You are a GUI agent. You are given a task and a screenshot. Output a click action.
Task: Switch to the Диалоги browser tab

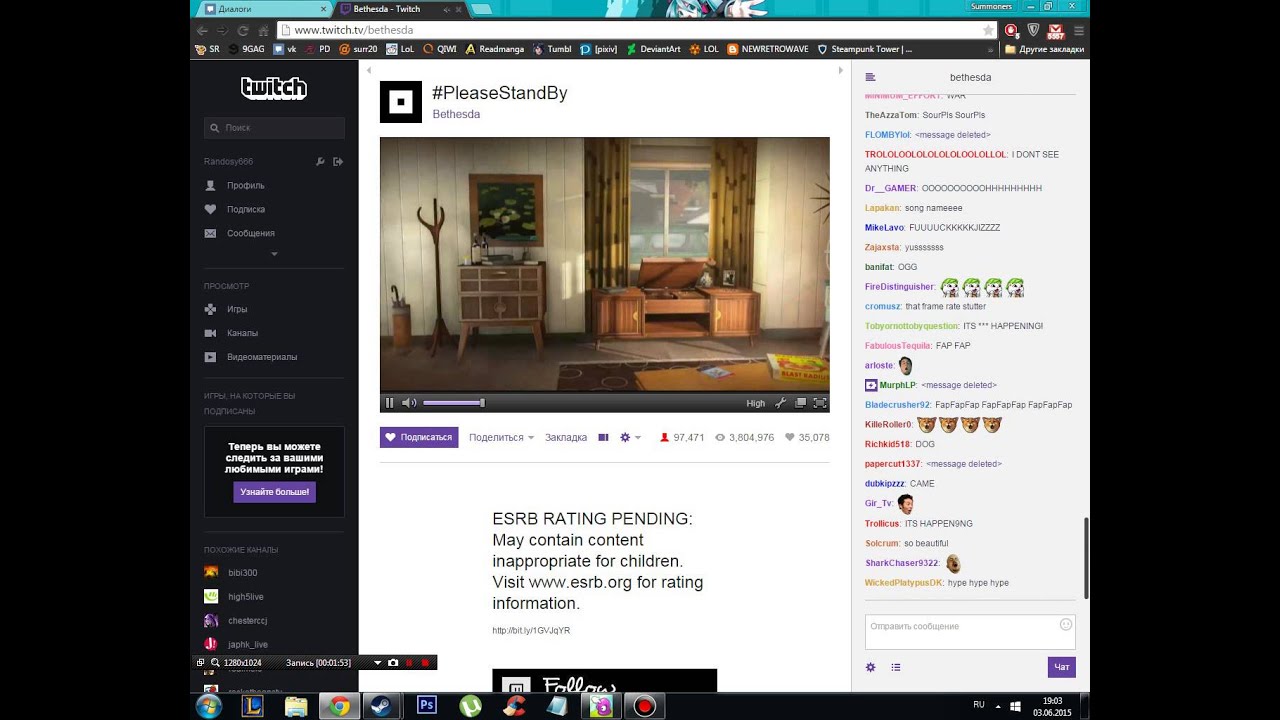point(262,9)
